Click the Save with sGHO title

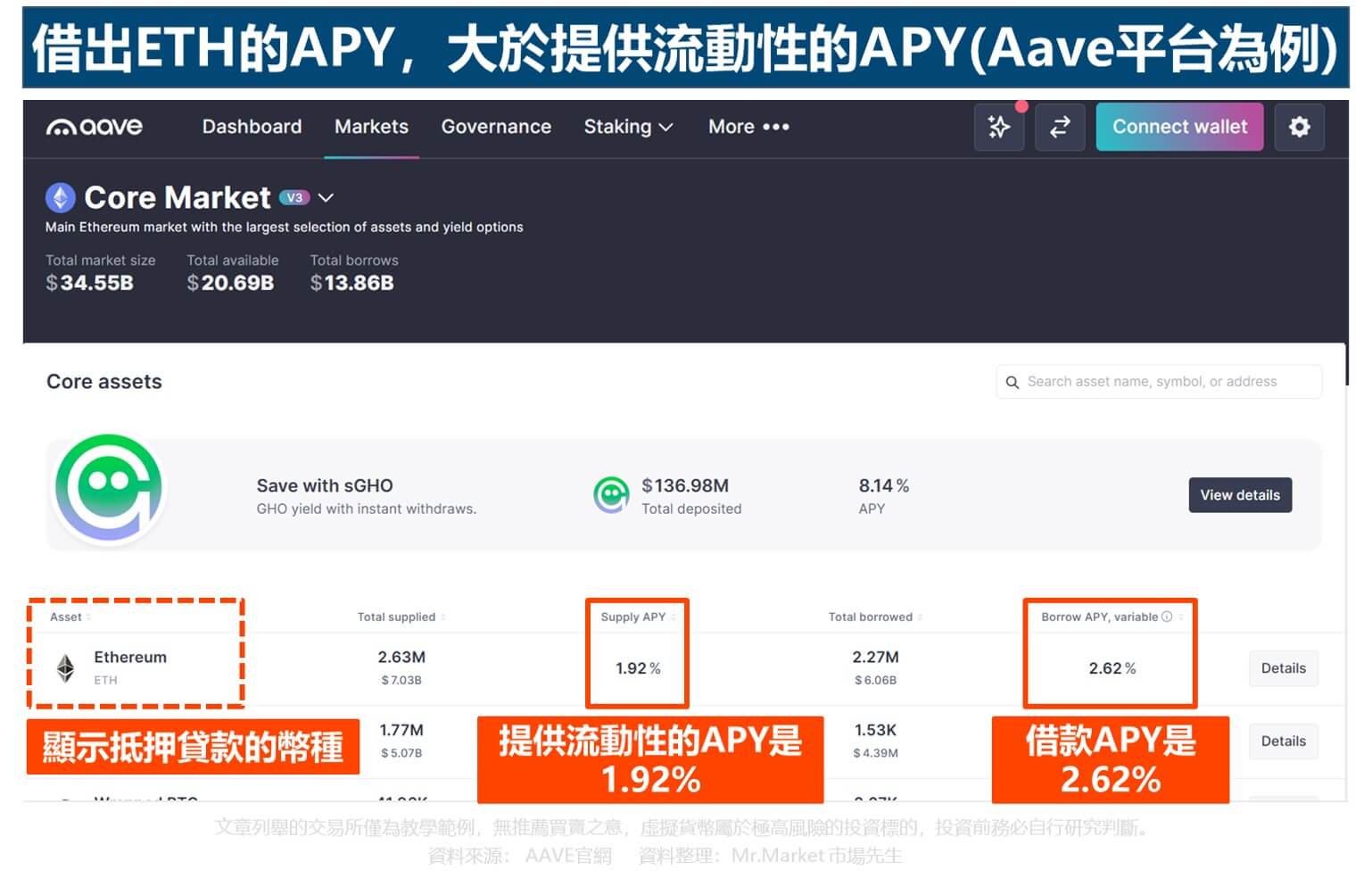tap(325, 486)
